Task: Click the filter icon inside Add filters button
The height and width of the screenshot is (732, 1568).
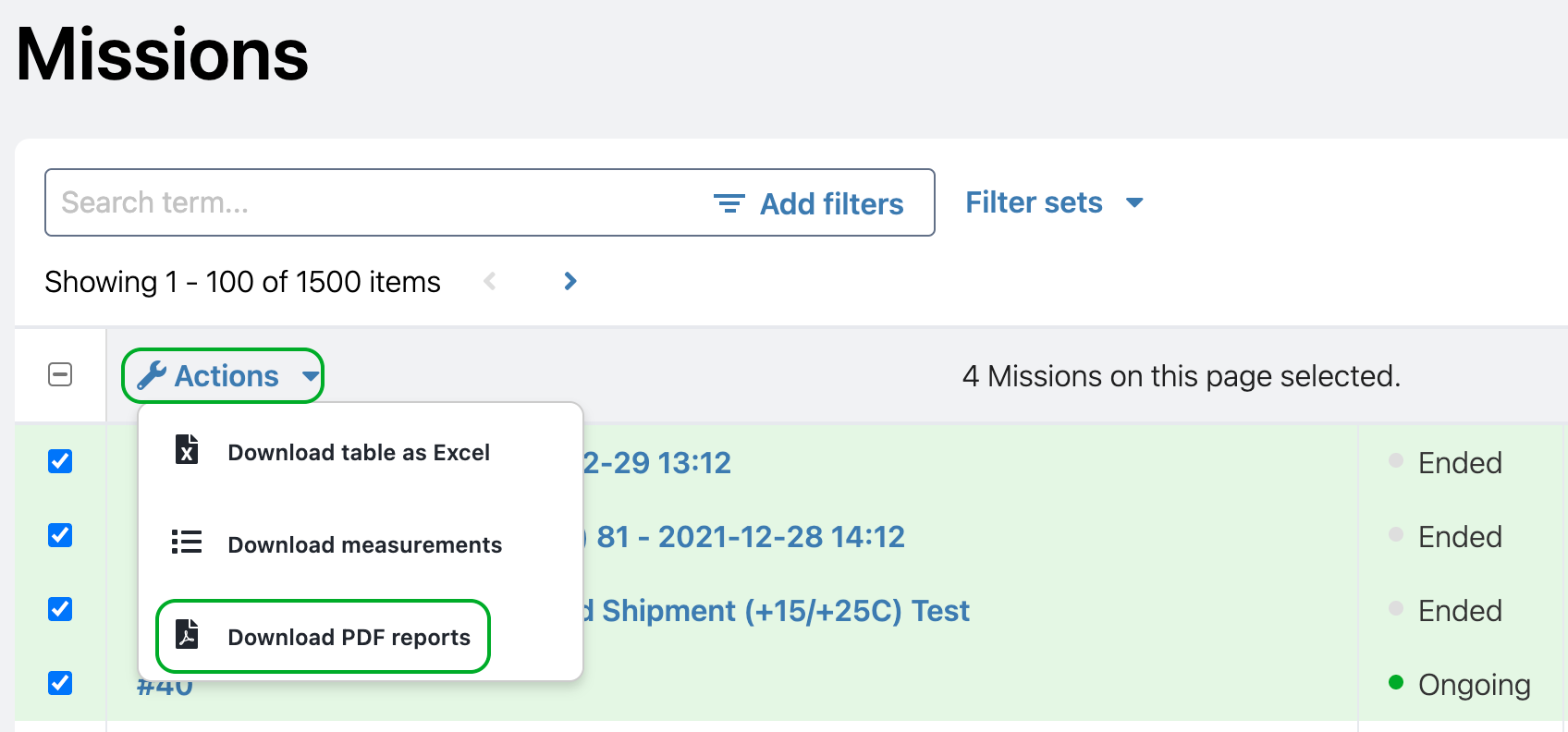Action: coord(729,202)
